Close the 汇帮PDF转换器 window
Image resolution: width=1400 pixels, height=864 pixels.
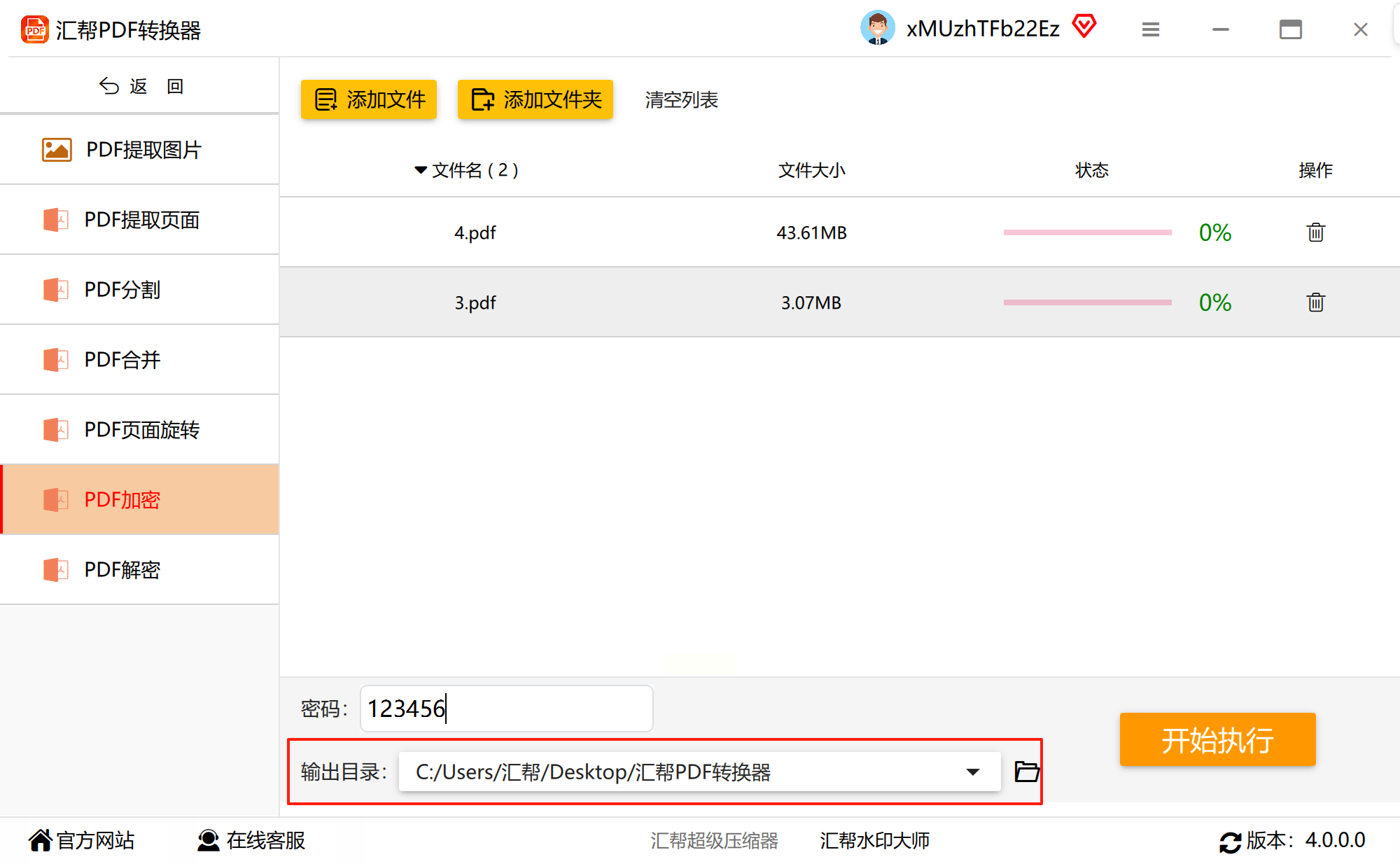(1361, 29)
